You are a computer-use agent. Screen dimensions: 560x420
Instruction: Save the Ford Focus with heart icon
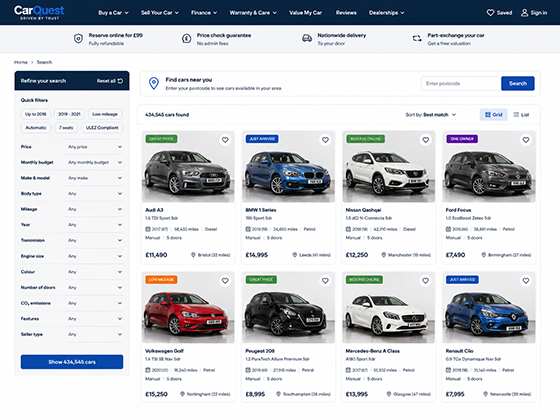(x=526, y=140)
